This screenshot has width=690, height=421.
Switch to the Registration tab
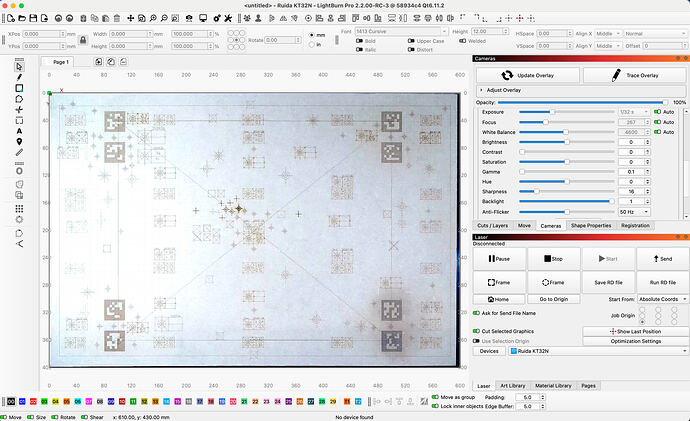(635, 226)
